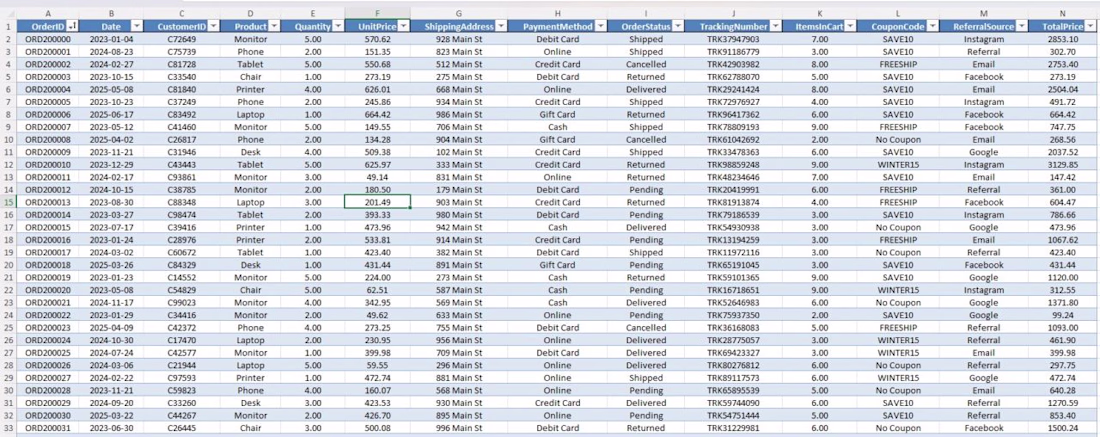Select address cell 668 Main St

459,89
